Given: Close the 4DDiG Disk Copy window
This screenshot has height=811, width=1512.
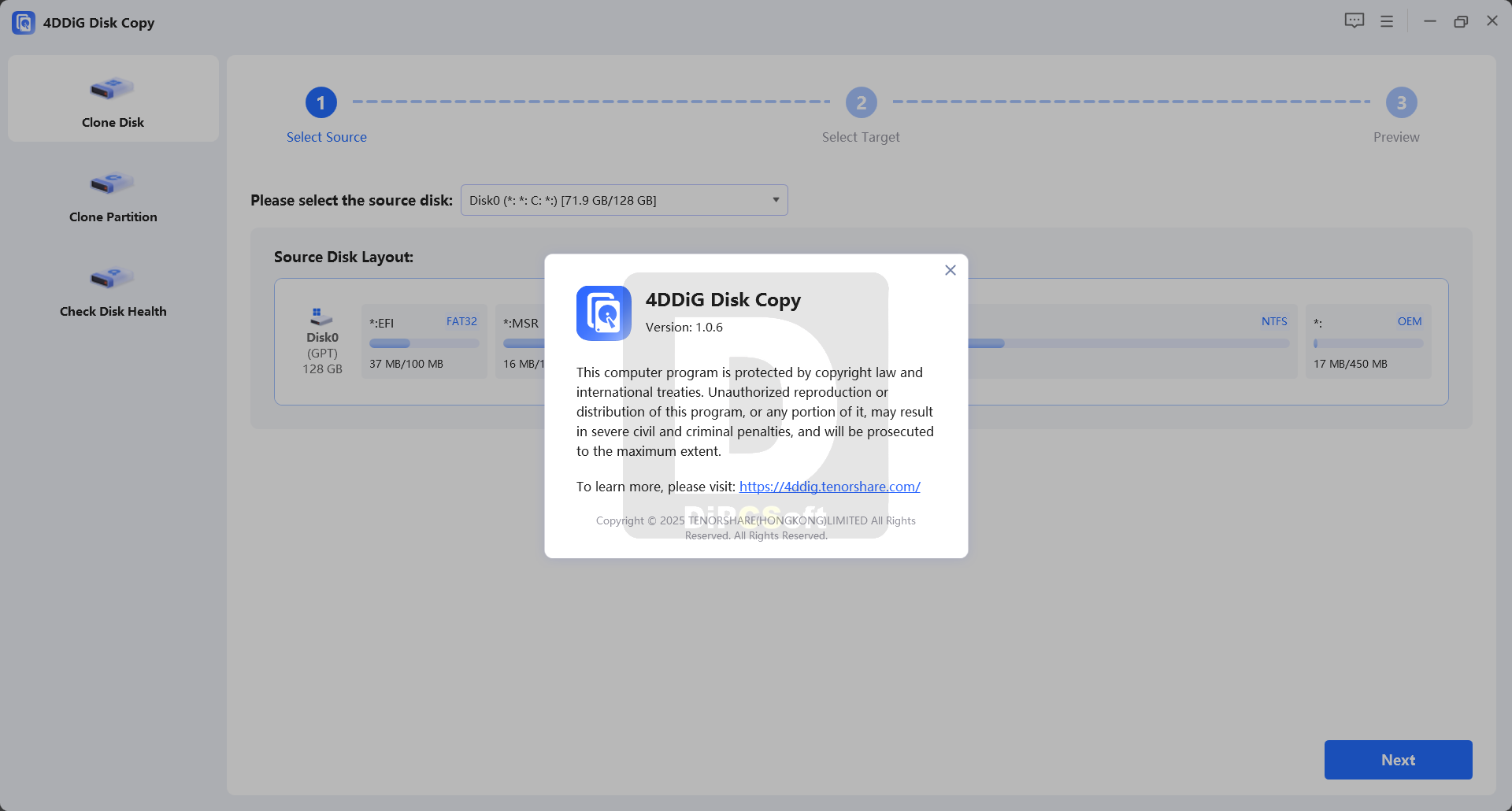Looking at the screenshot, I should tap(1492, 21).
